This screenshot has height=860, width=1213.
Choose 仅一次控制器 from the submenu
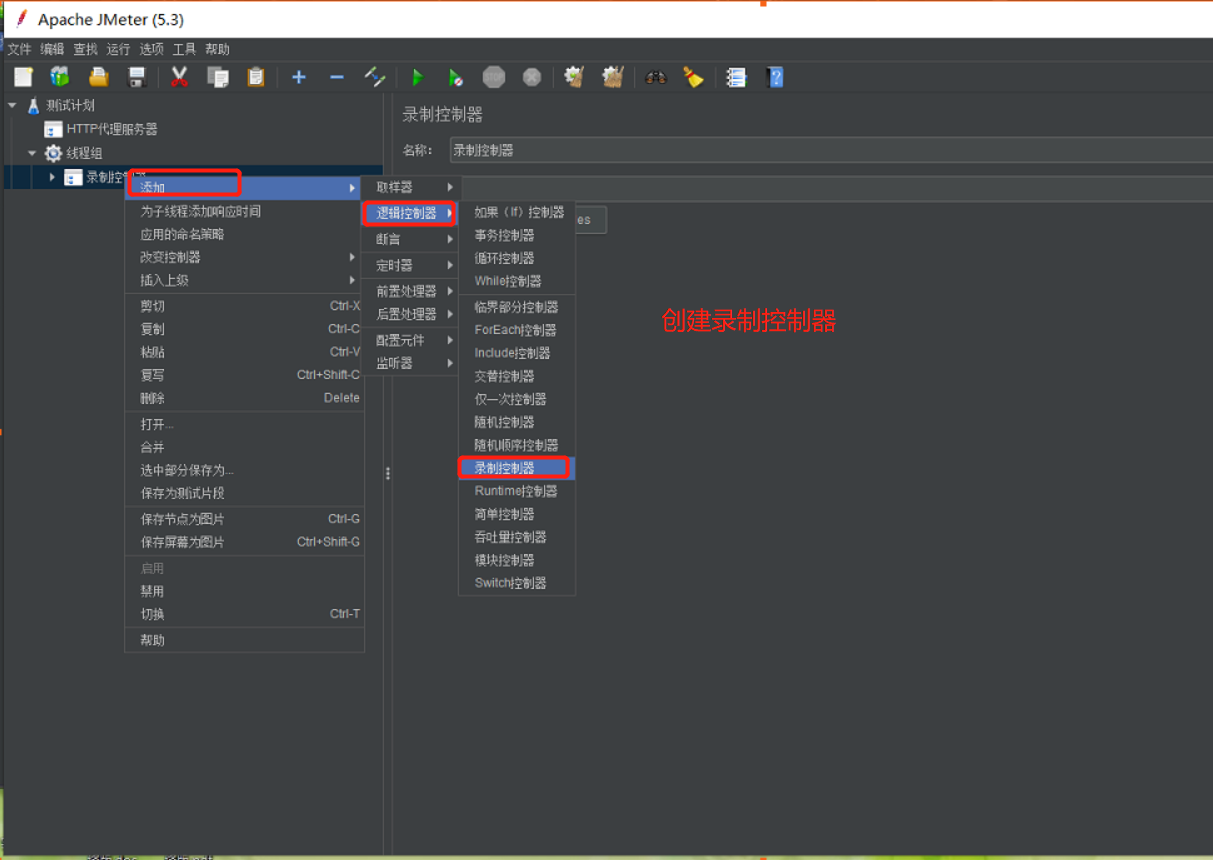(517, 399)
